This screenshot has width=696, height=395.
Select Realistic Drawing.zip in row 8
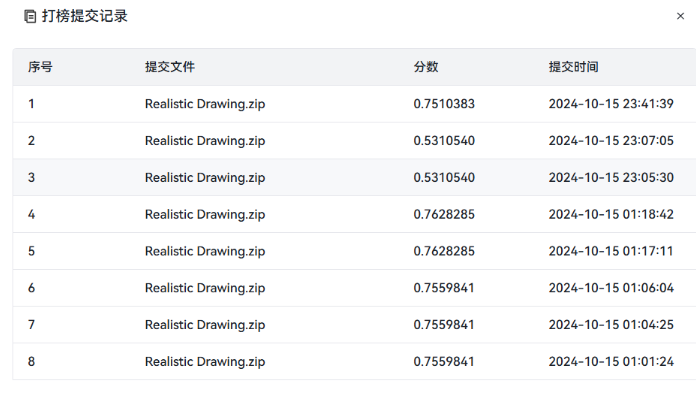pyautogui.click(x=205, y=362)
